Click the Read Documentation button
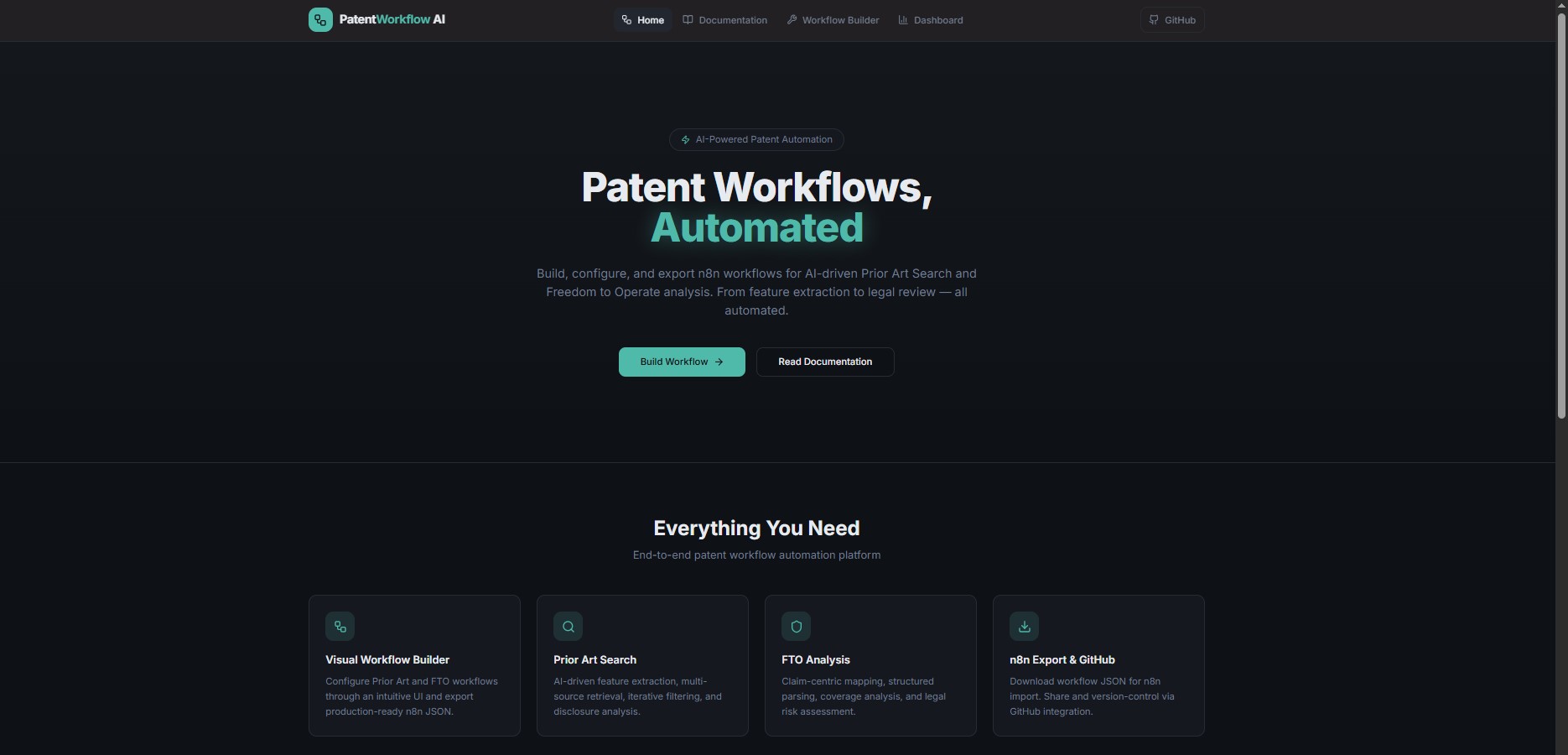The image size is (1568, 755). pos(824,362)
